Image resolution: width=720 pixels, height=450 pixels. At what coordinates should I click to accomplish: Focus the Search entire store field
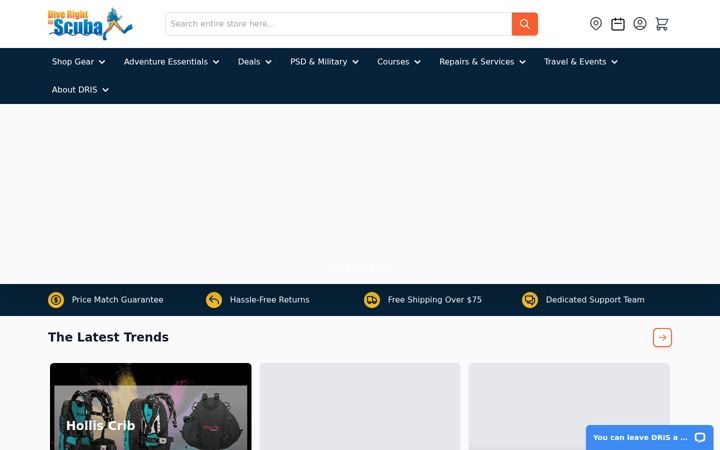click(x=338, y=24)
